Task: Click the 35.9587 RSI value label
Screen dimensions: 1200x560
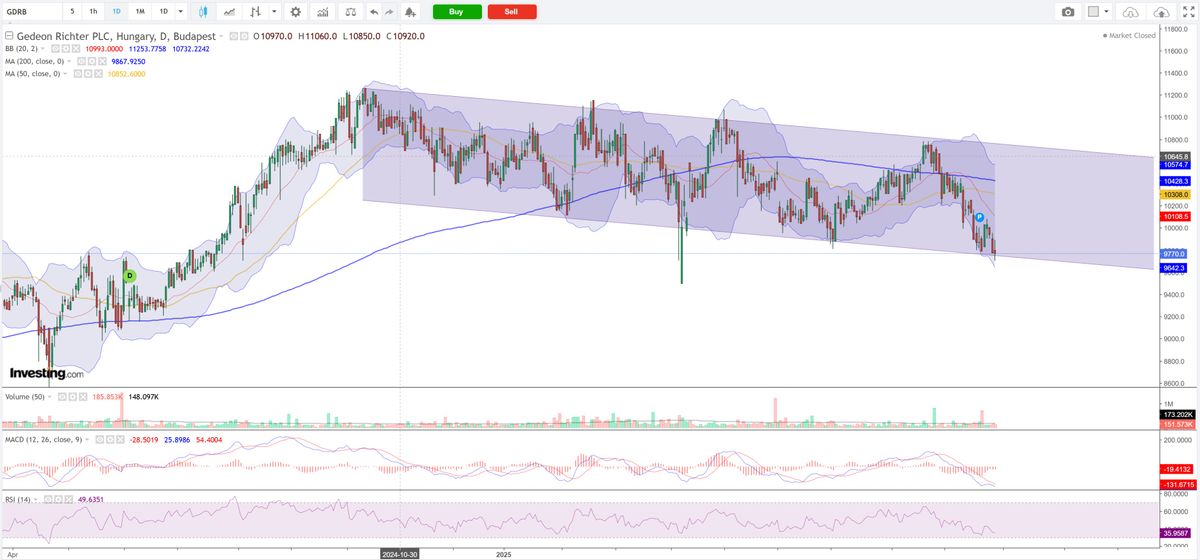Action: [x=1175, y=533]
